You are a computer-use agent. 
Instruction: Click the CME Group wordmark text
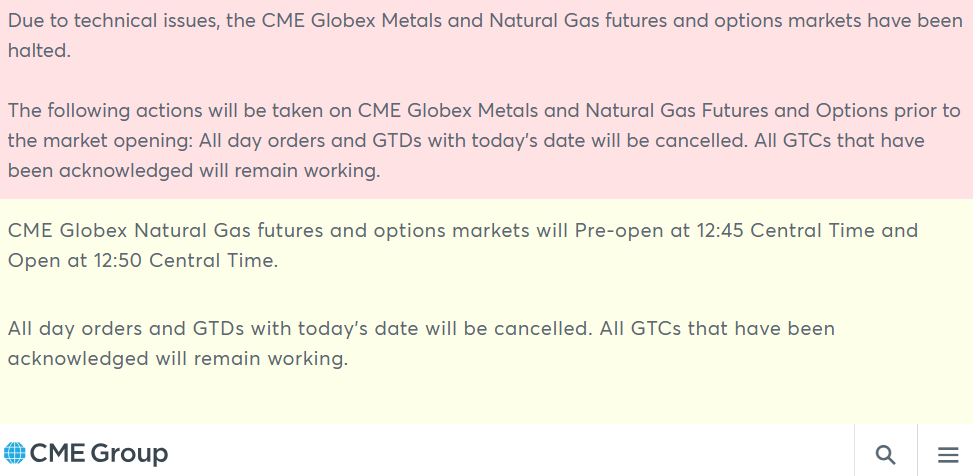[98, 454]
